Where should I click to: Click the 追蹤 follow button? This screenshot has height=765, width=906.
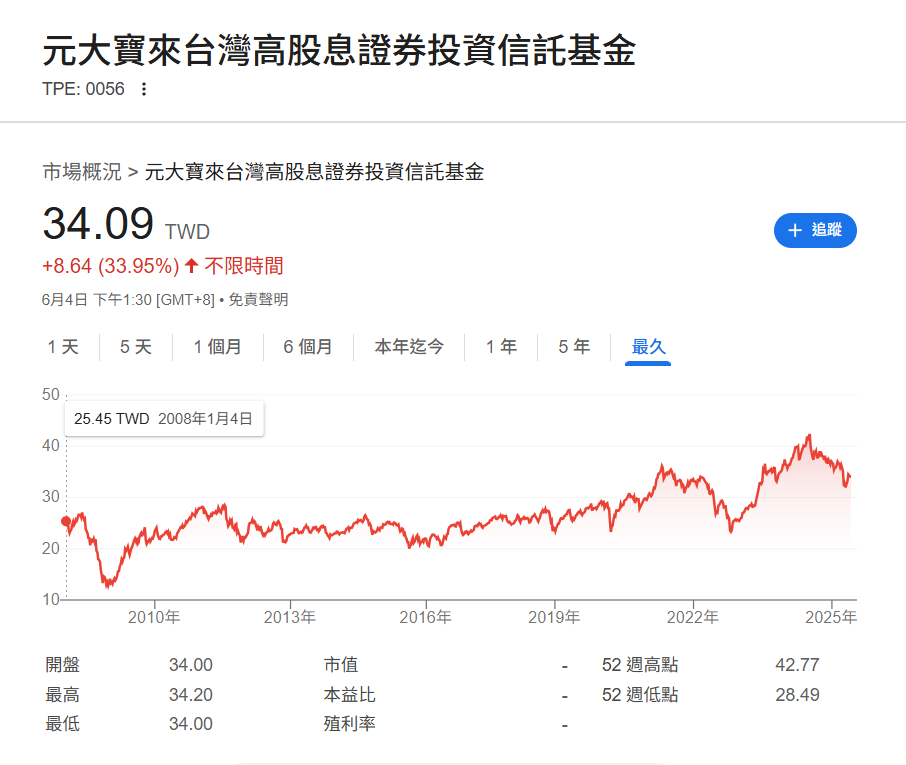[815, 230]
